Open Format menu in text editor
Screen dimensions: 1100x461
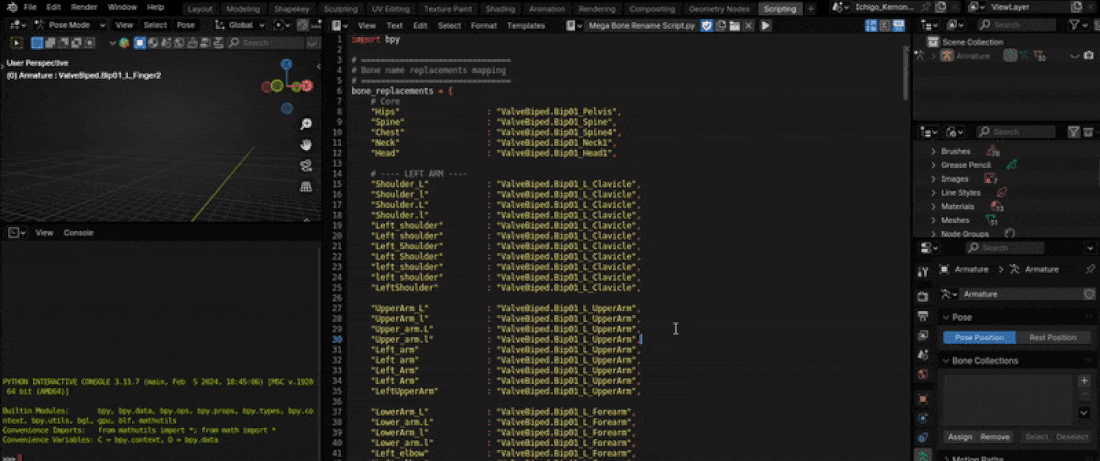tap(483, 25)
